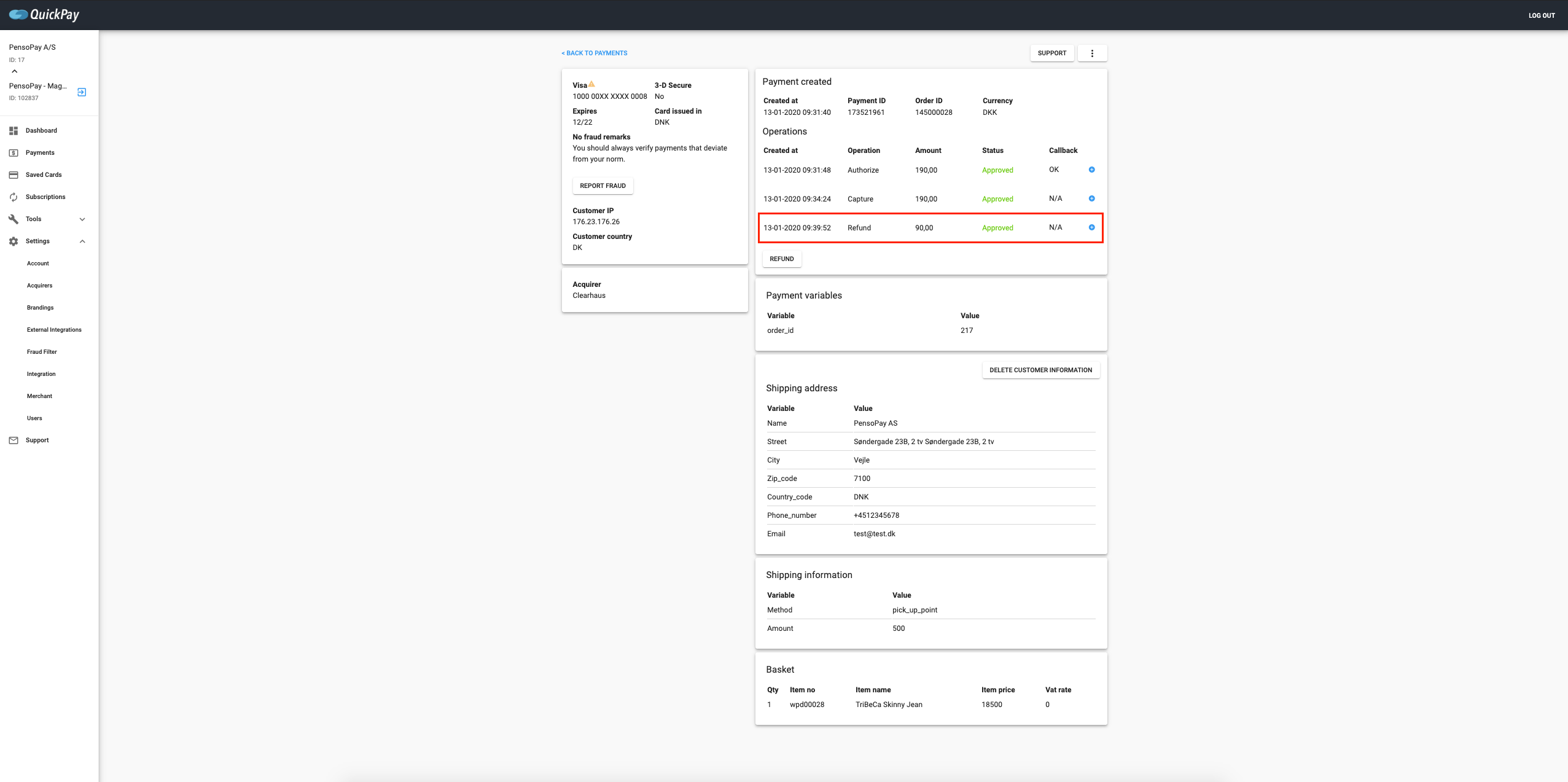Click the acquirer name Clearhaus
This screenshot has width=1568, height=782.
click(x=589, y=295)
